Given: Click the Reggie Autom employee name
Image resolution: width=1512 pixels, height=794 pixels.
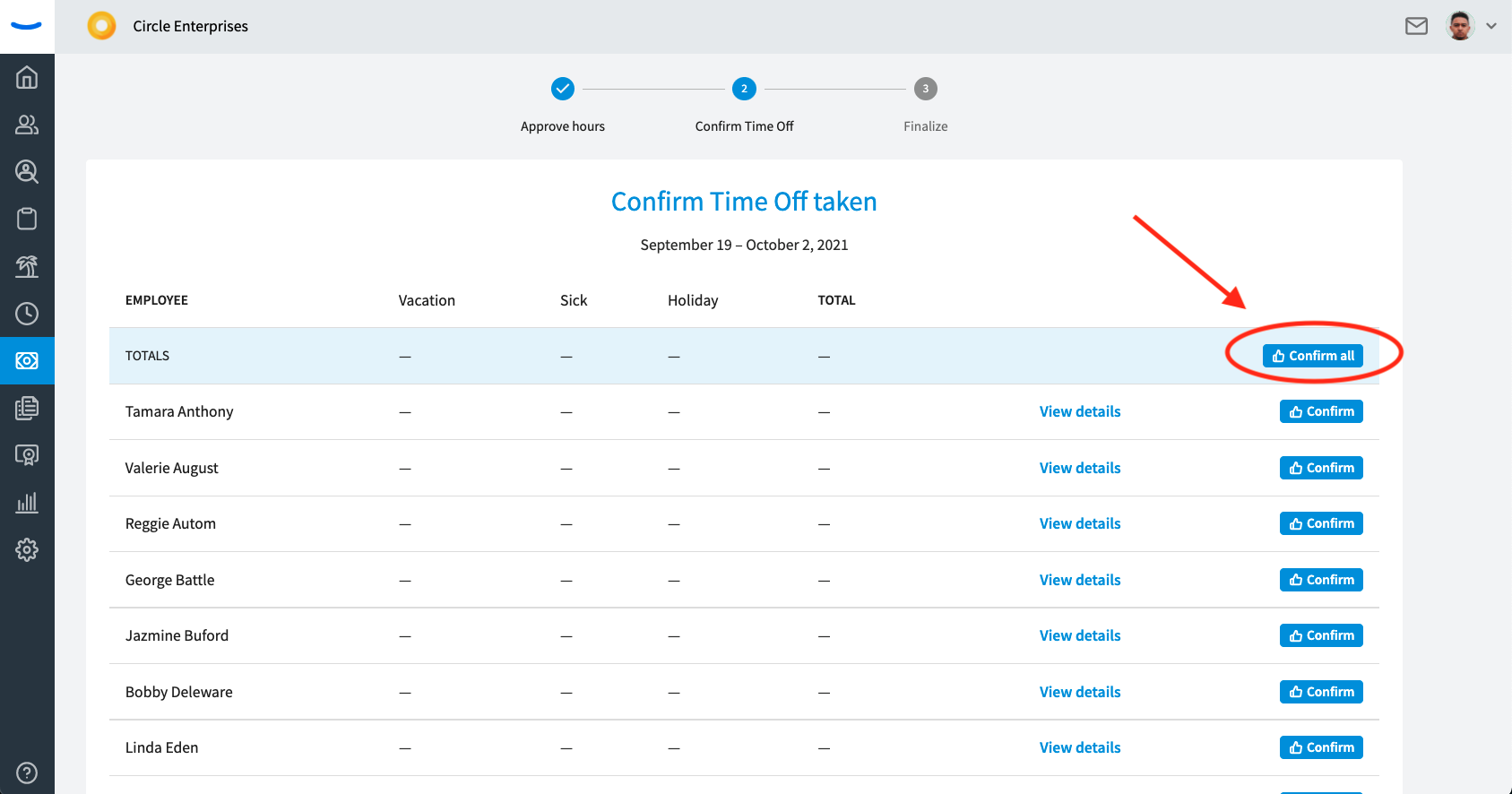Looking at the screenshot, I should tap(170, 523).
